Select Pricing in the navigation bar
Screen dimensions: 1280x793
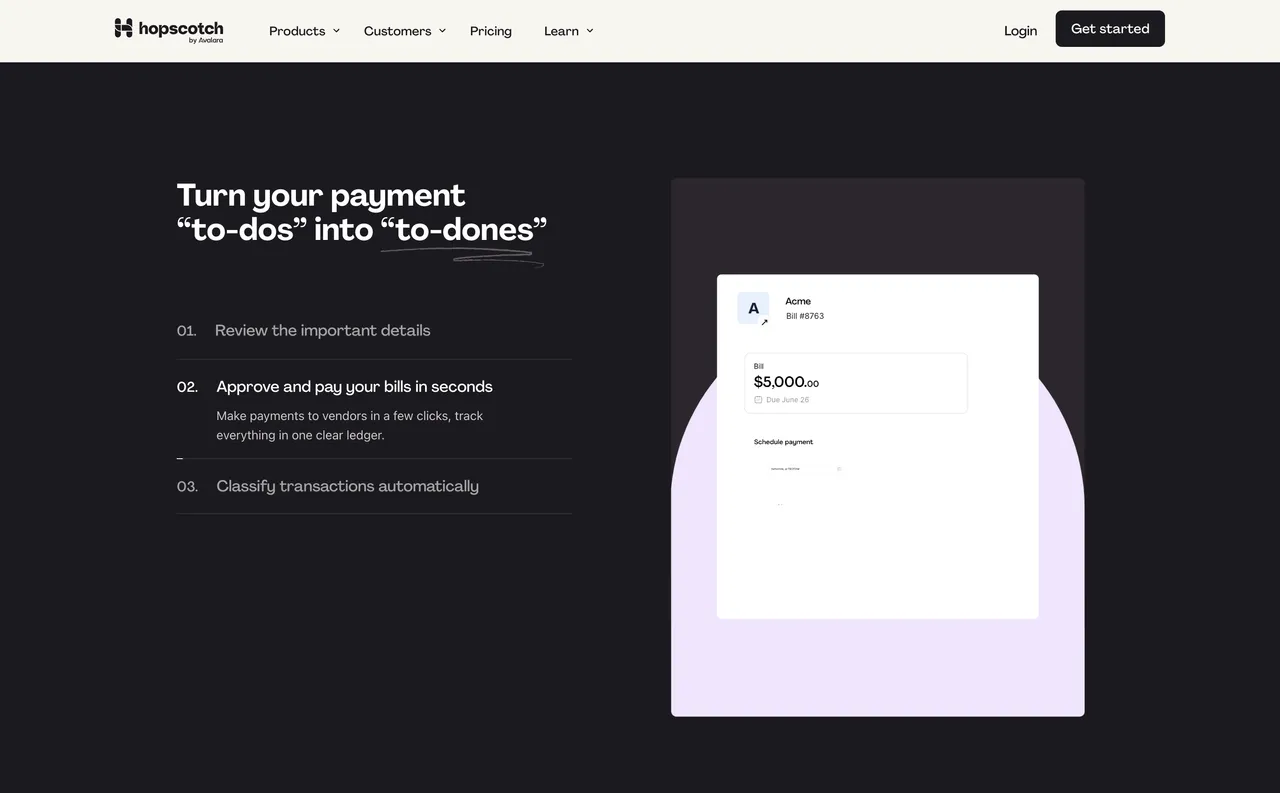[490, 31]
